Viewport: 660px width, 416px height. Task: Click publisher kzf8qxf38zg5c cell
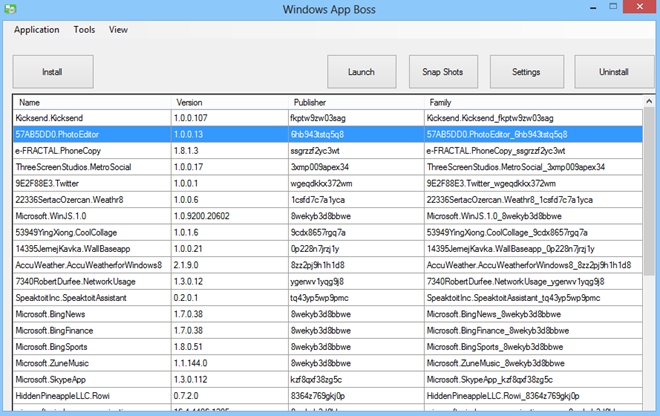click(357, 380)
